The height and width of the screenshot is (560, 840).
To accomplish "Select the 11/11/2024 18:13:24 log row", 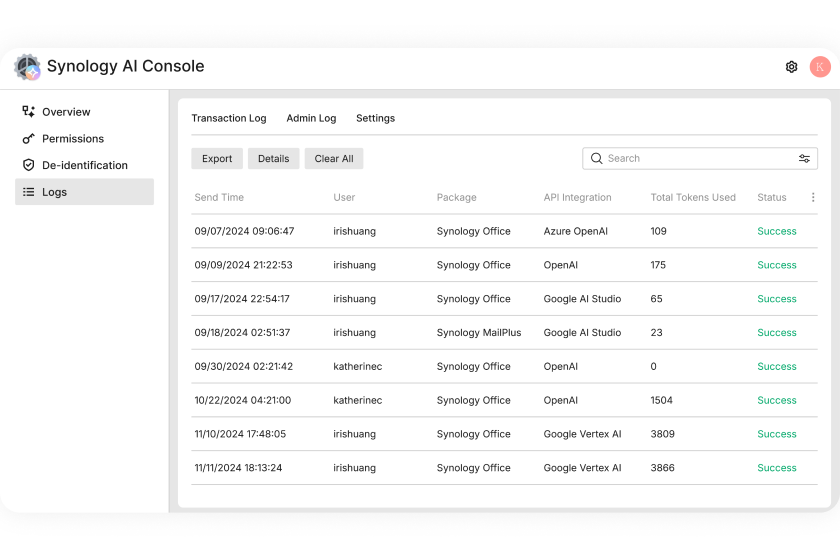I will tap(504, 467).
